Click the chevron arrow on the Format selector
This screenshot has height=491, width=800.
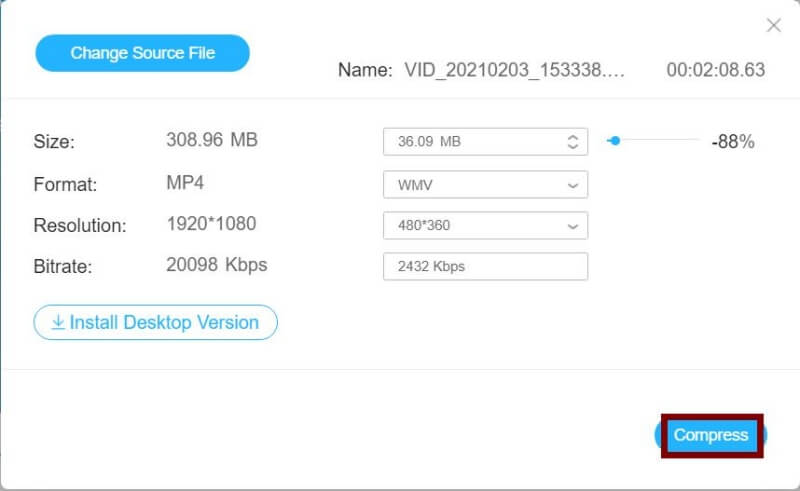573,185
